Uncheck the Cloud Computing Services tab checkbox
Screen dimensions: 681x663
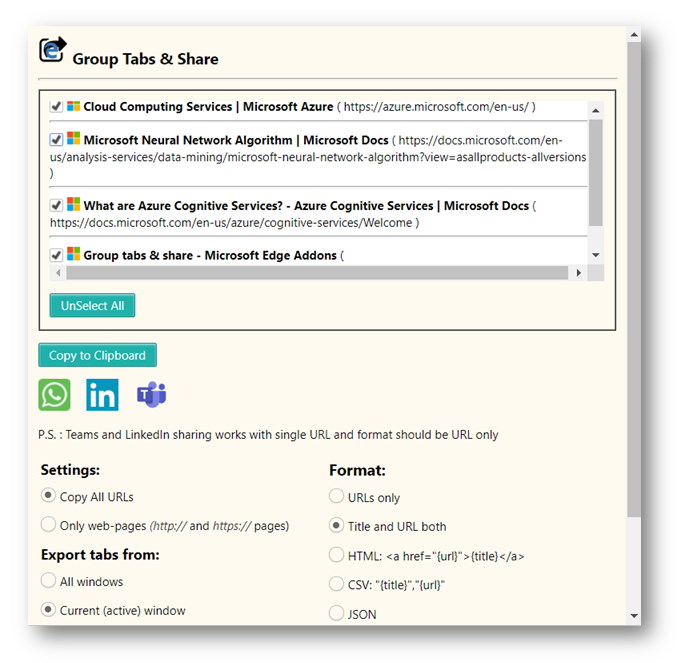pyautogui.click(x=56, y=106)
